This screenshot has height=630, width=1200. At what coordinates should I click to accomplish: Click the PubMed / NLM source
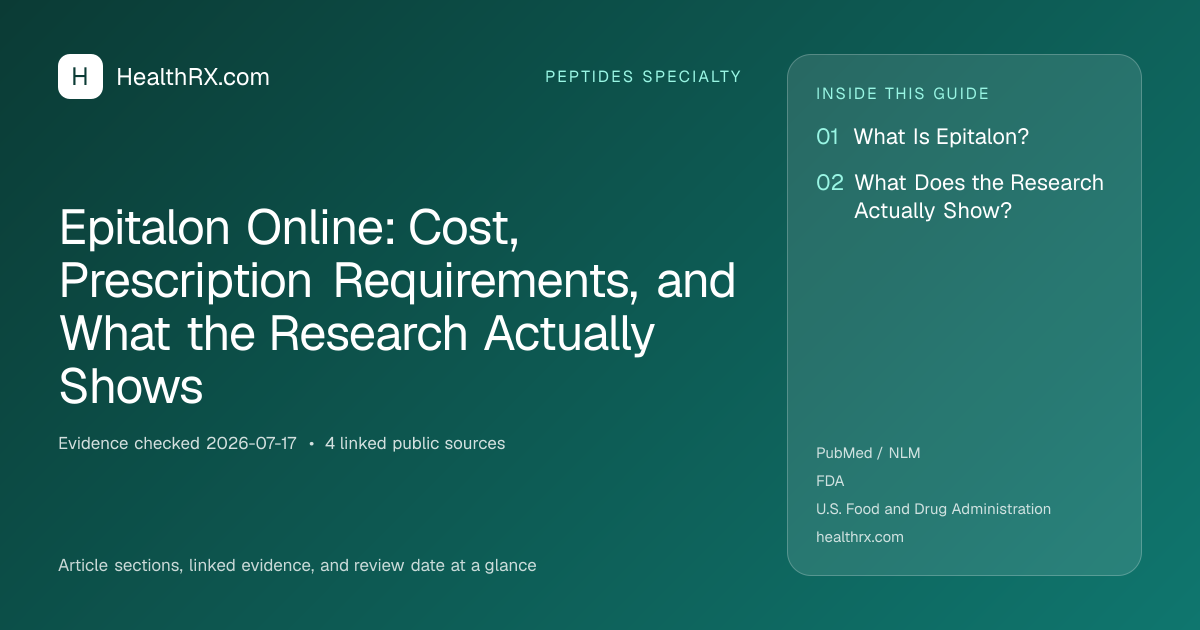[868, 453]
